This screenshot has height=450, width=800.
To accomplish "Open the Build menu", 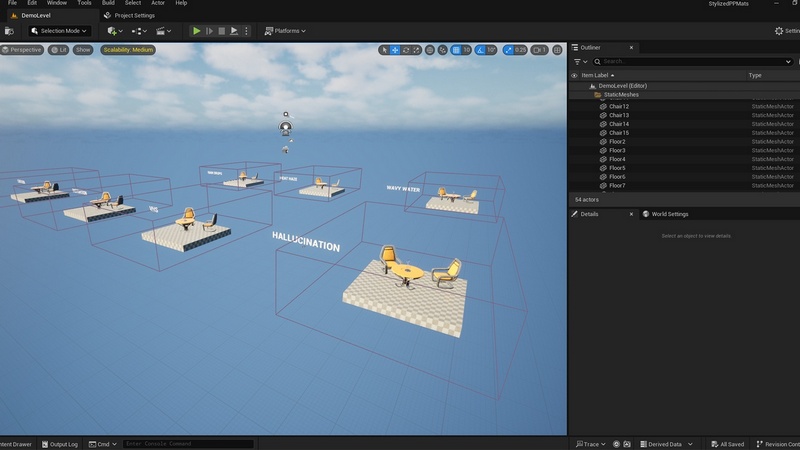I will click(x=108, y=4).
